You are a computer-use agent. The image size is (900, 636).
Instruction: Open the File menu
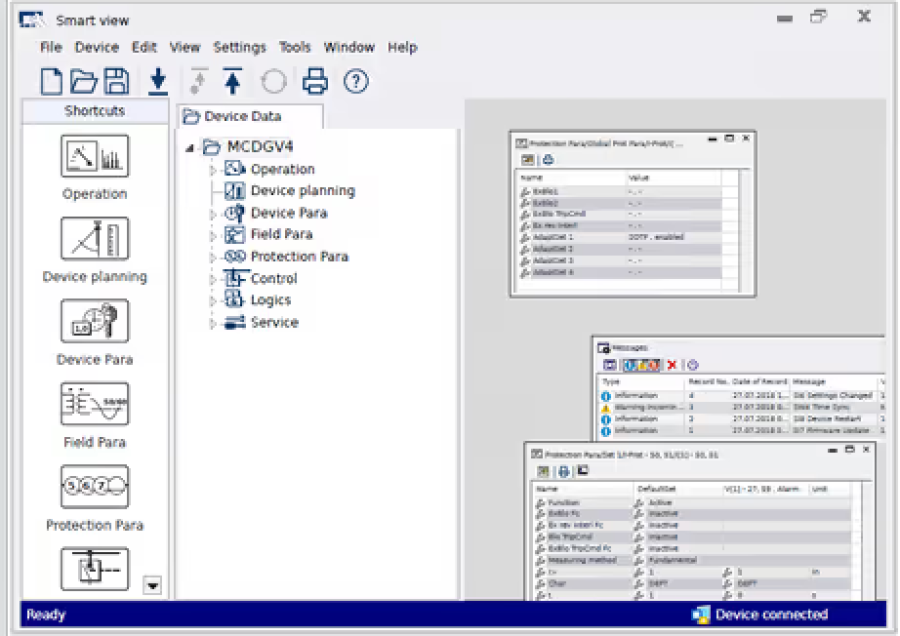pyautogui.click(x=51, y=47)
